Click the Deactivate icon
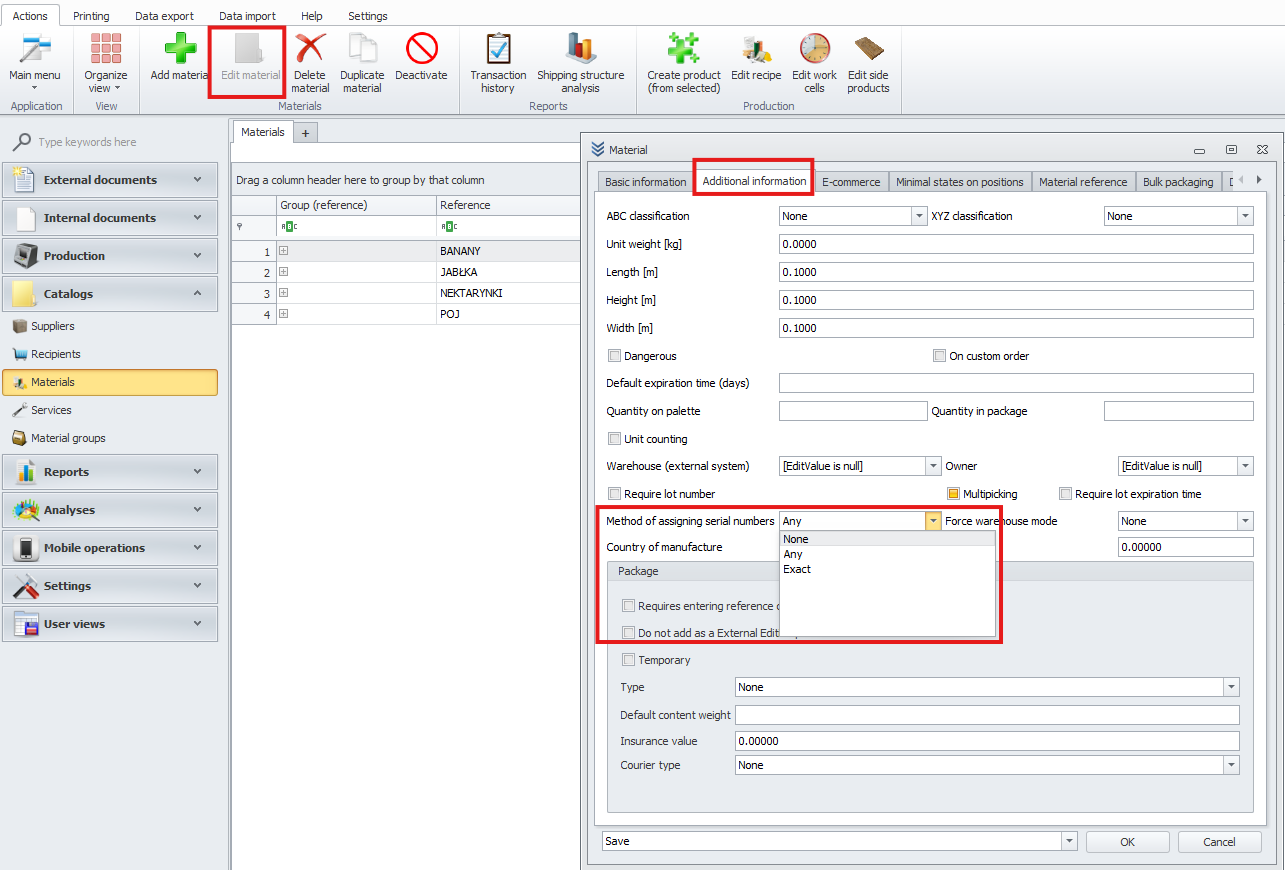 point(421,50)
